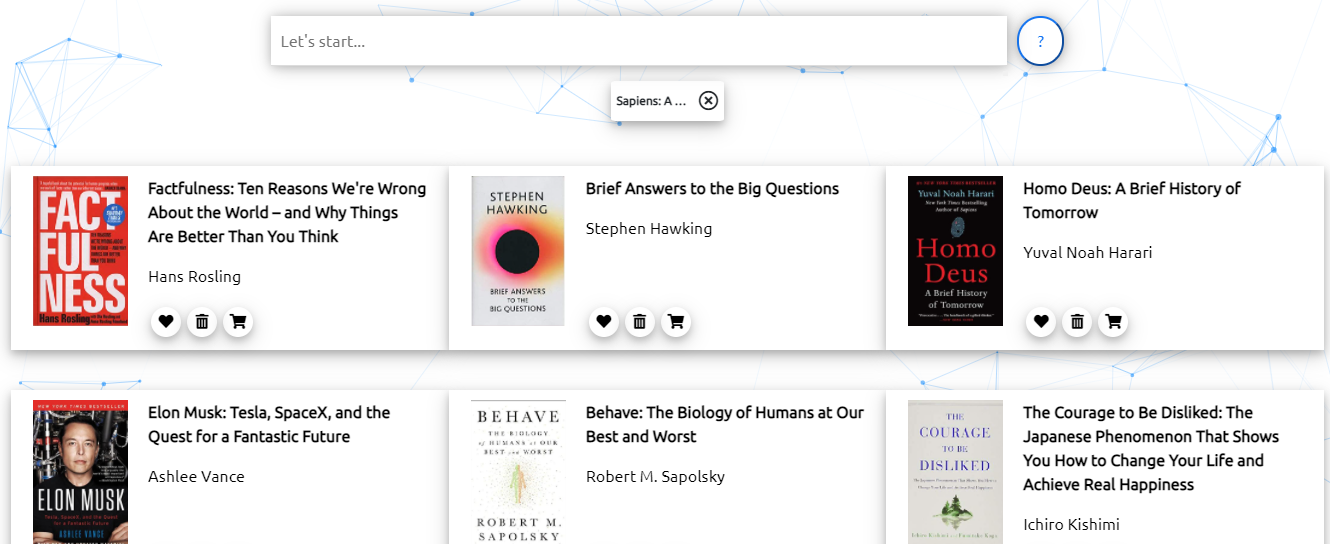The width and height of the screenshot is (1330, 544).
Task: Select author name Stephen Hawking
Action: point(649,229)
